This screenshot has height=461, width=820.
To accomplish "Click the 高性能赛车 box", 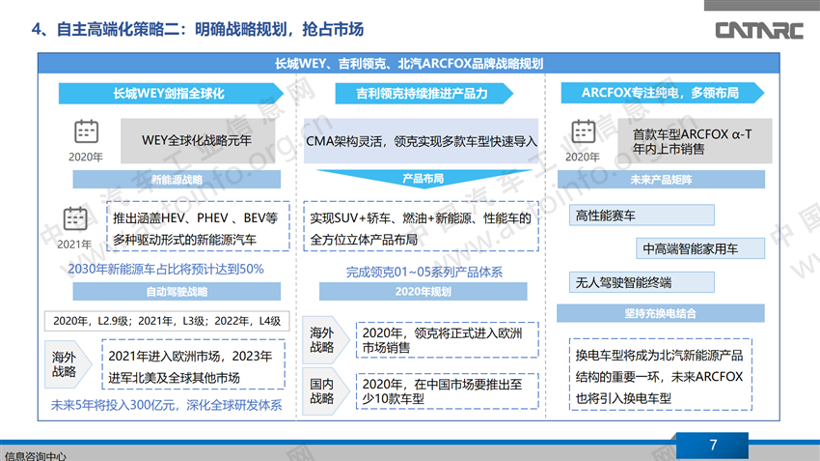I will (642, 215).
